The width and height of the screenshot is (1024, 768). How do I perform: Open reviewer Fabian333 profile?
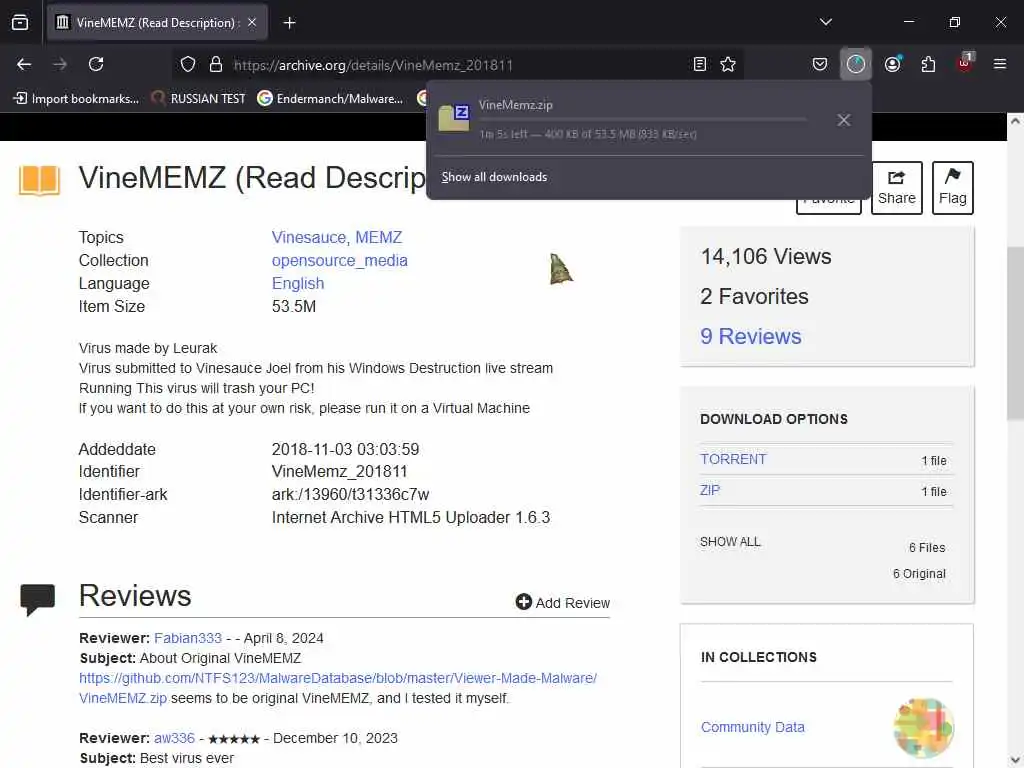click(x=188, y=638)
